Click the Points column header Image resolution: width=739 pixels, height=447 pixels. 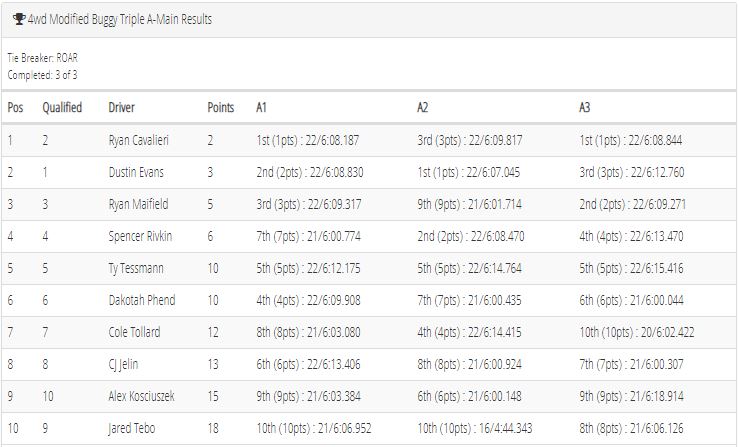[221, 108]
